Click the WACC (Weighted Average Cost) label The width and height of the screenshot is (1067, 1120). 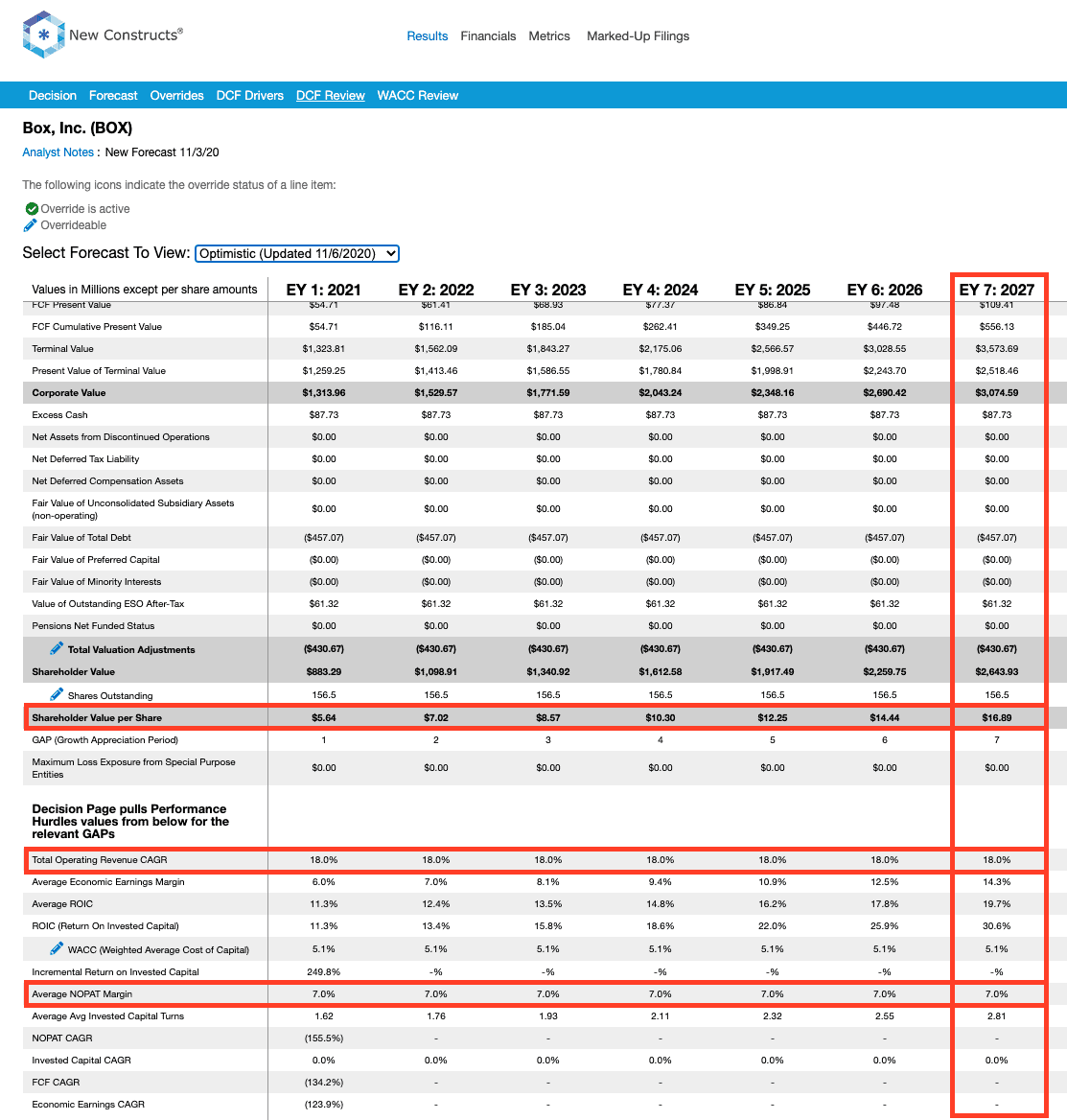(x=158, y=949)
